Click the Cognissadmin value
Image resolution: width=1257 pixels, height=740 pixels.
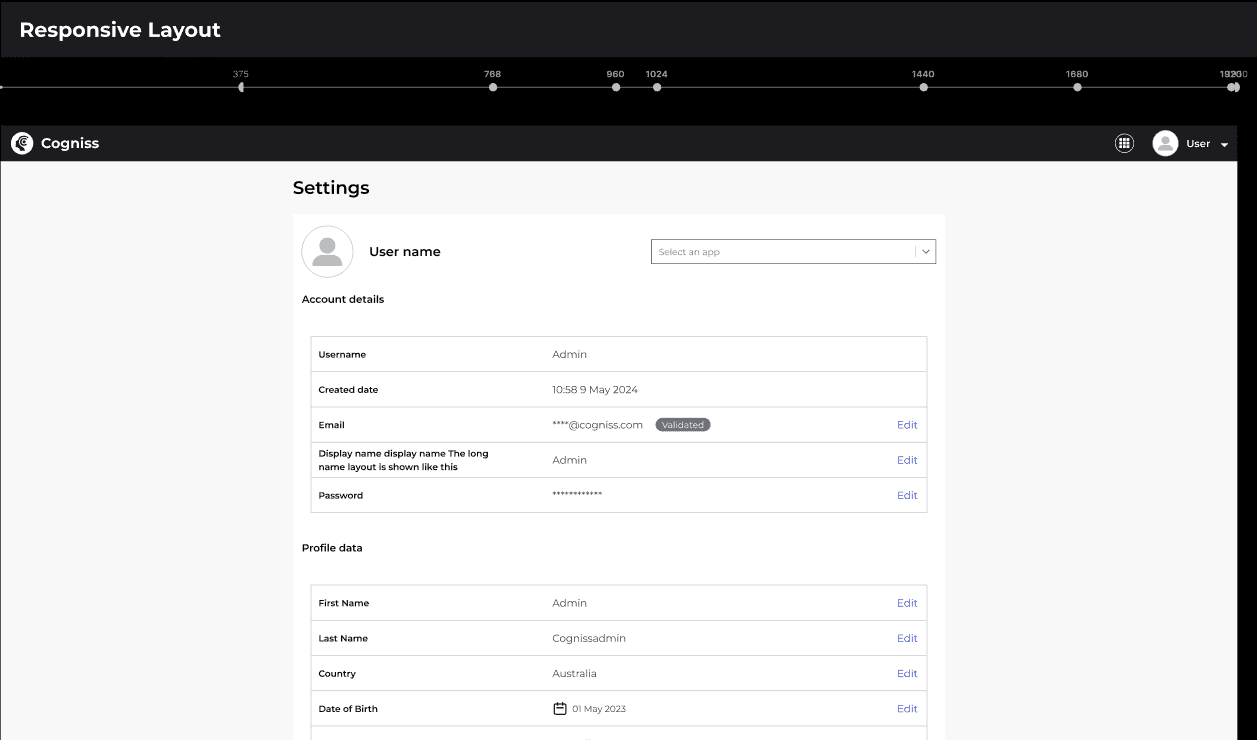[x=589, y=638]
